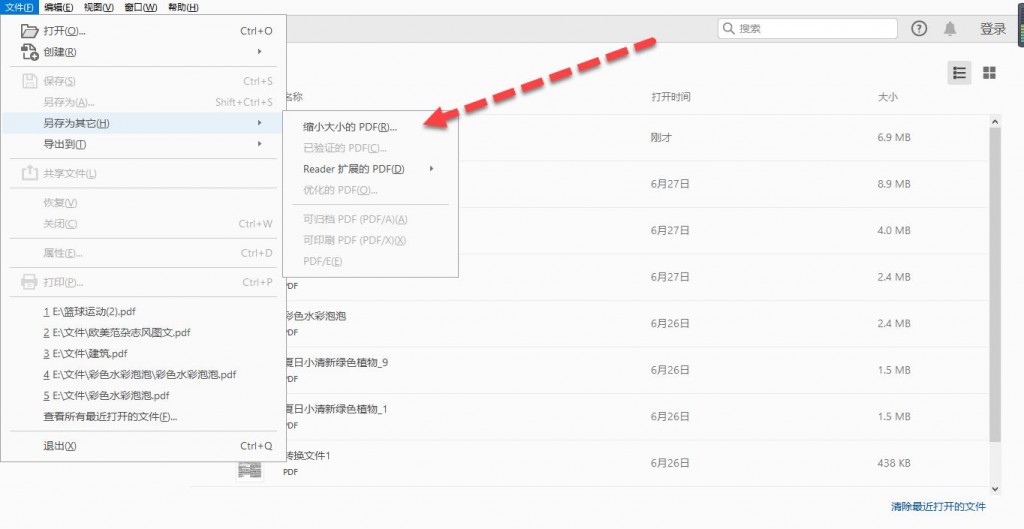1024x529 pixels.
Task: Click the search magnifier icon
Action: [x=729, y=29]
